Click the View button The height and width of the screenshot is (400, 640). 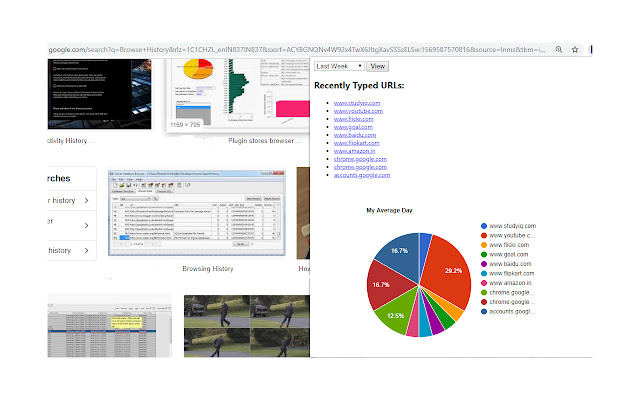pyautogui.click(x=378, y=66)
